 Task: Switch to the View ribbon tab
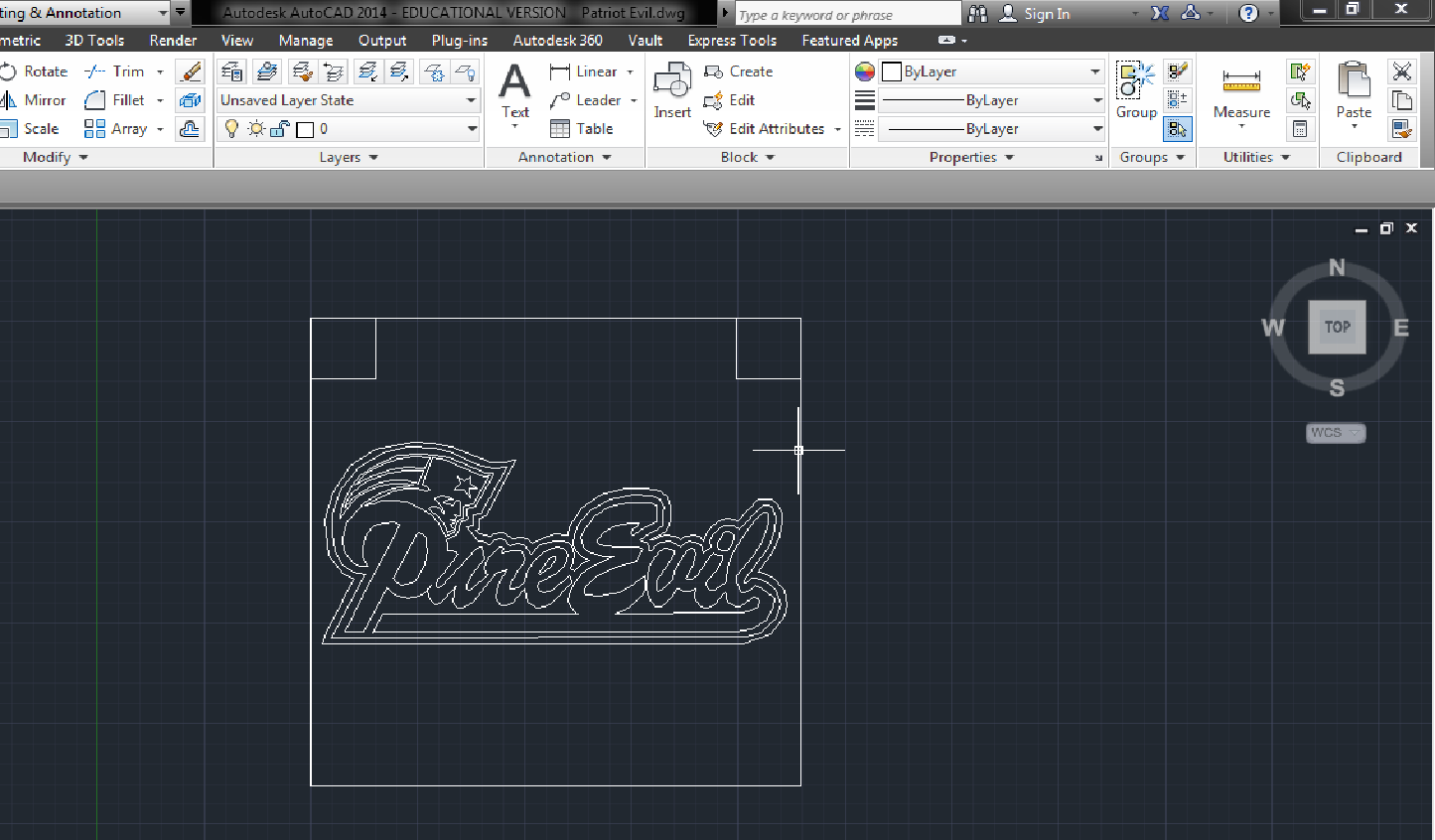point(236,41)
